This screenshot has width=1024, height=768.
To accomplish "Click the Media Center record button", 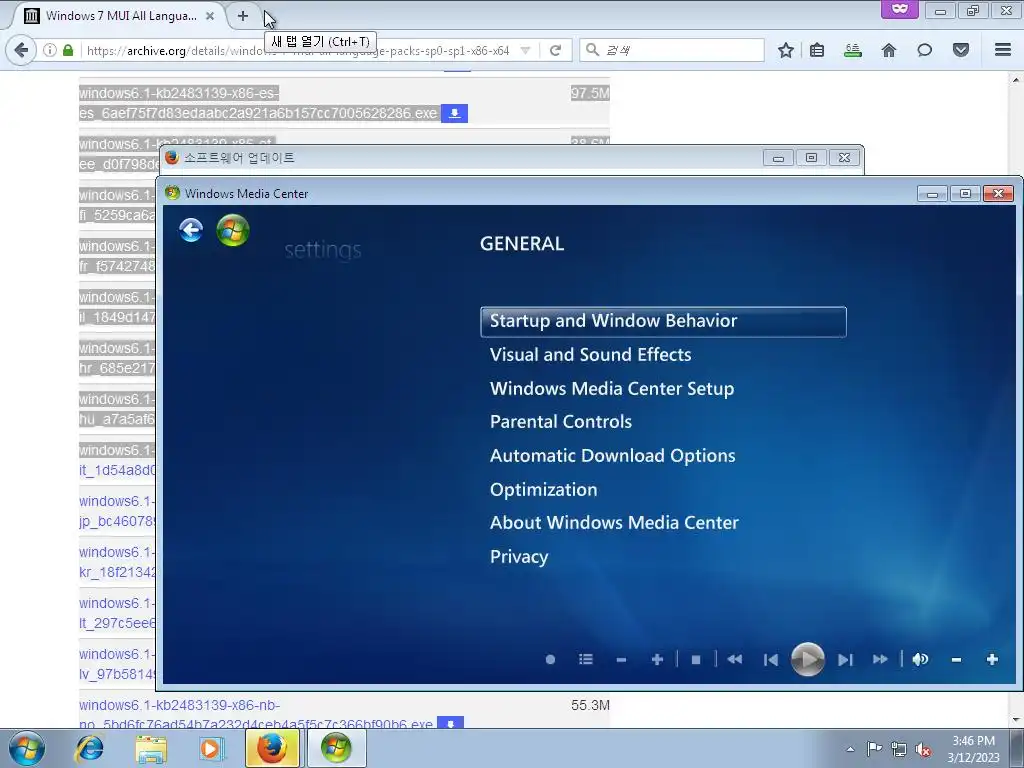I will [551, 660].
